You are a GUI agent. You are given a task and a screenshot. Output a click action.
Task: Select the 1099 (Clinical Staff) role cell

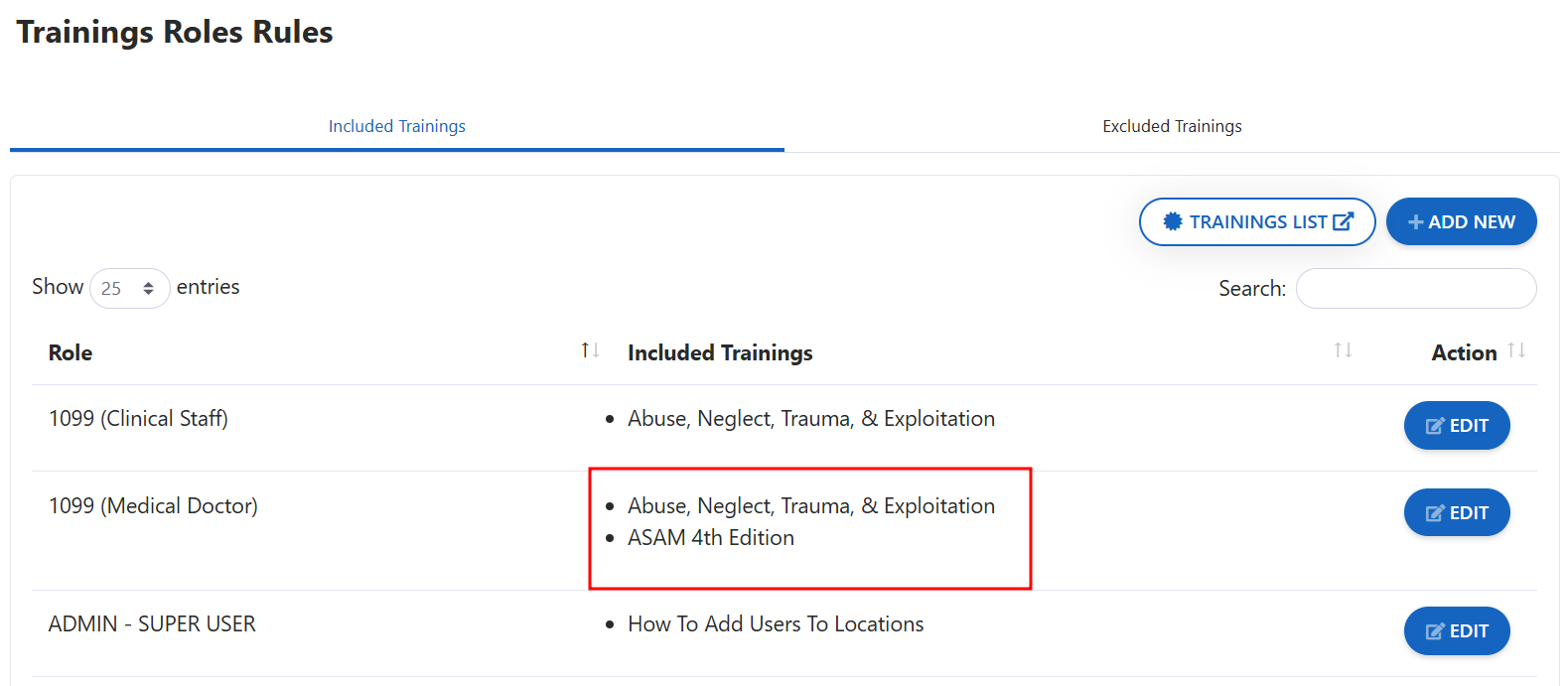pos(138,419)
